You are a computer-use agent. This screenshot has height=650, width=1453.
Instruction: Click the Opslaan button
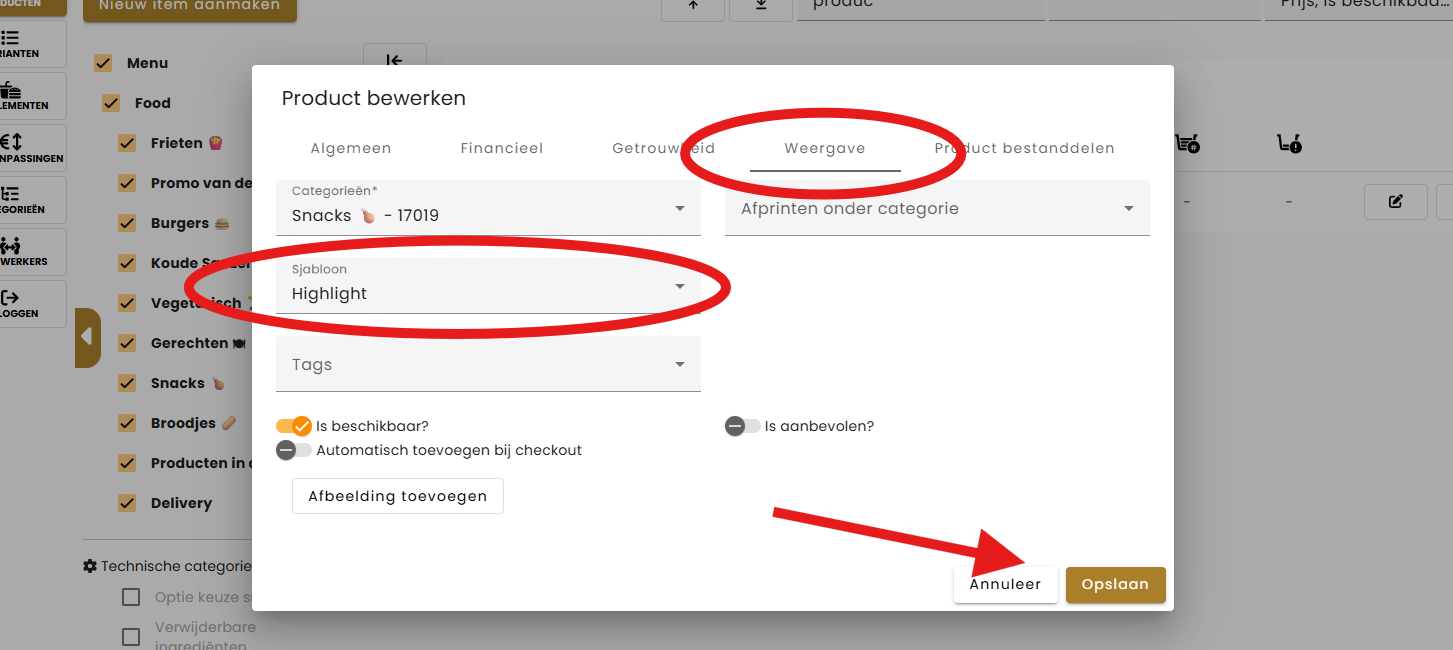pos(1115,585)
